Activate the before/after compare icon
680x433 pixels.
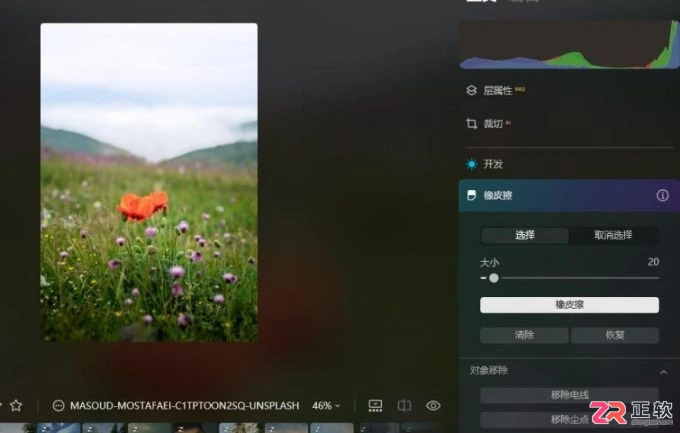pyautogui.click(x=404, y=406)
